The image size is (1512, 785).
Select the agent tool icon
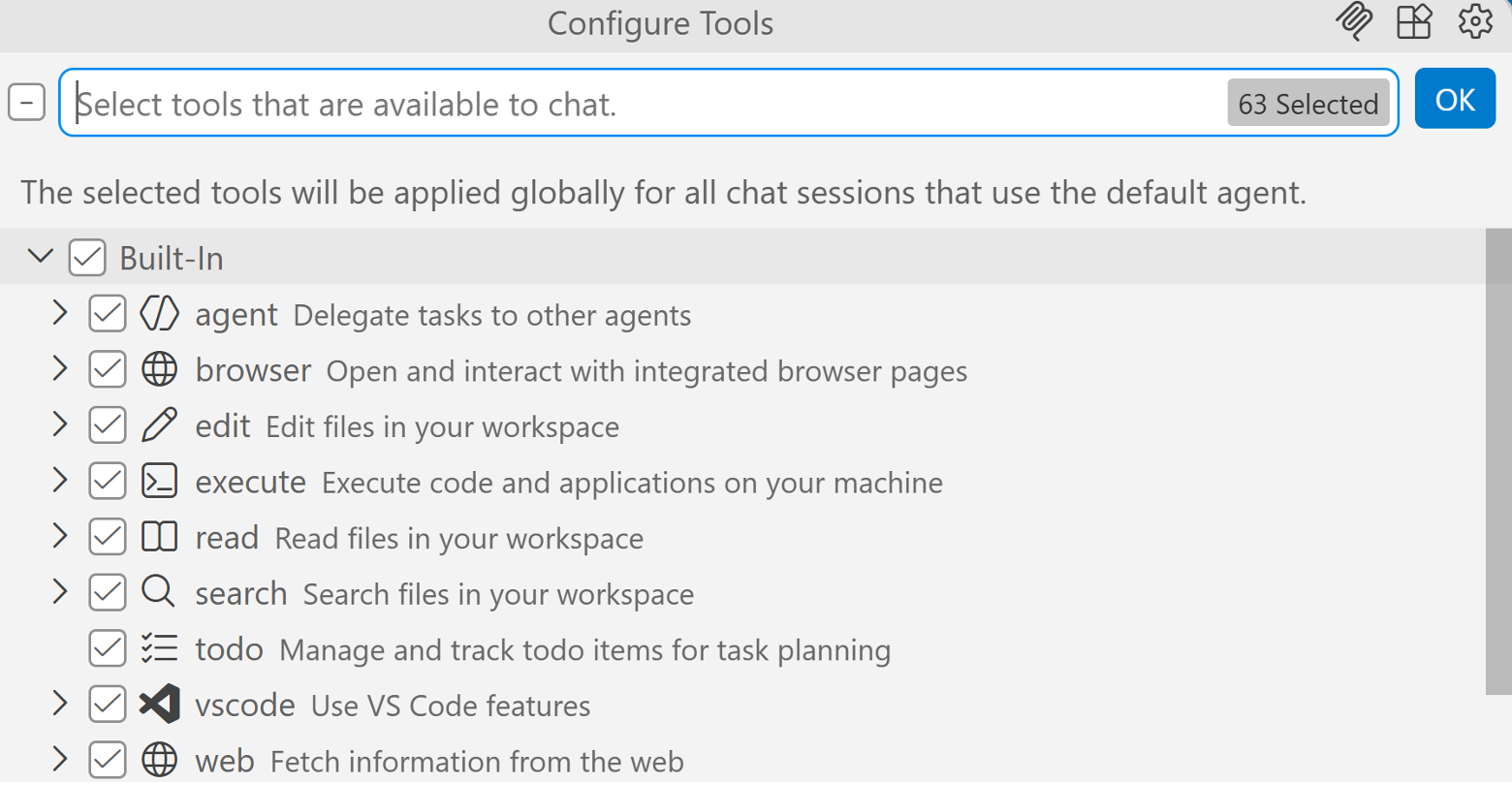160,314
